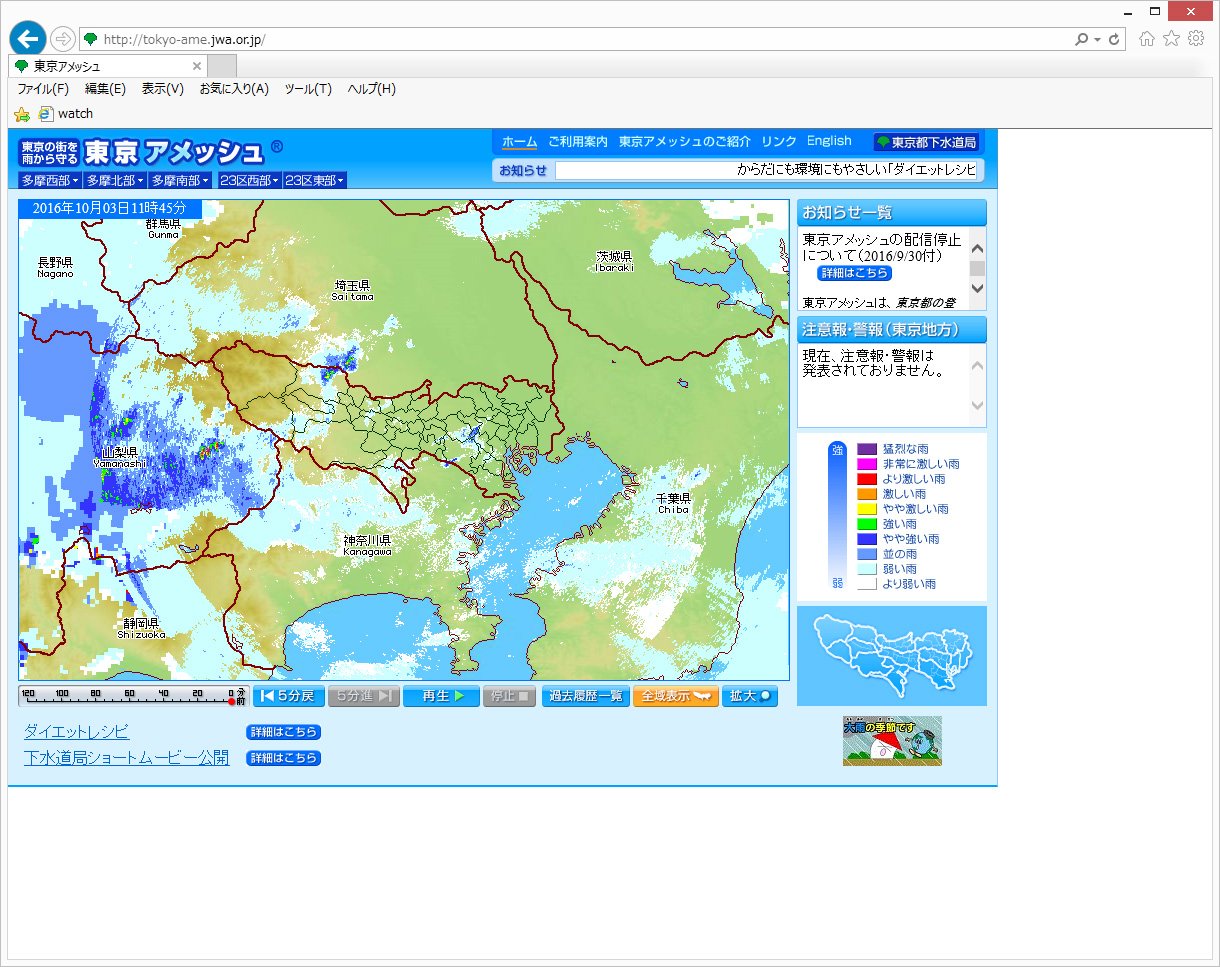This screenshot has width=1220, height=967.
Task: Click the より激しい雨 red legend swatch
Action: (x=867, y=479)
